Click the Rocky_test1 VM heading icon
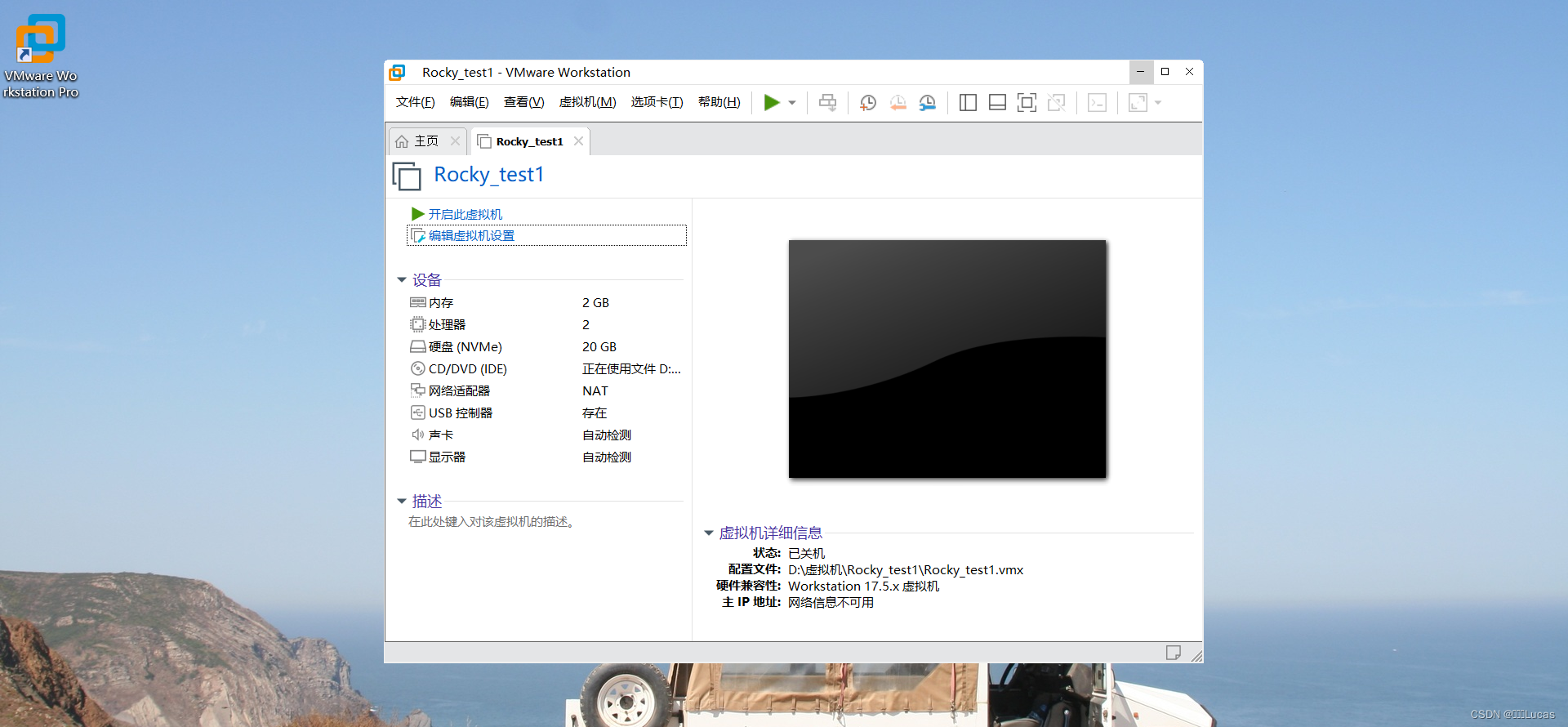1568x727 pixels. coord(407,176)
